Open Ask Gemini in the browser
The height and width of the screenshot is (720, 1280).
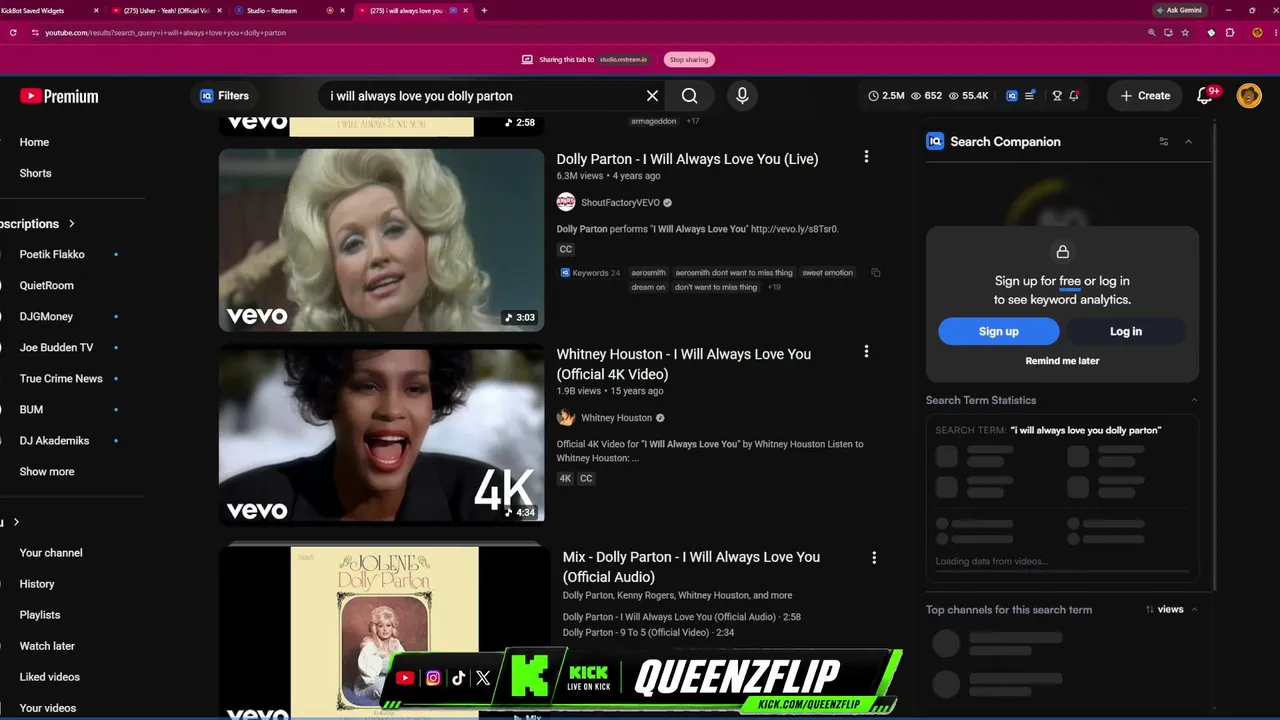(x=1180, y=10)
